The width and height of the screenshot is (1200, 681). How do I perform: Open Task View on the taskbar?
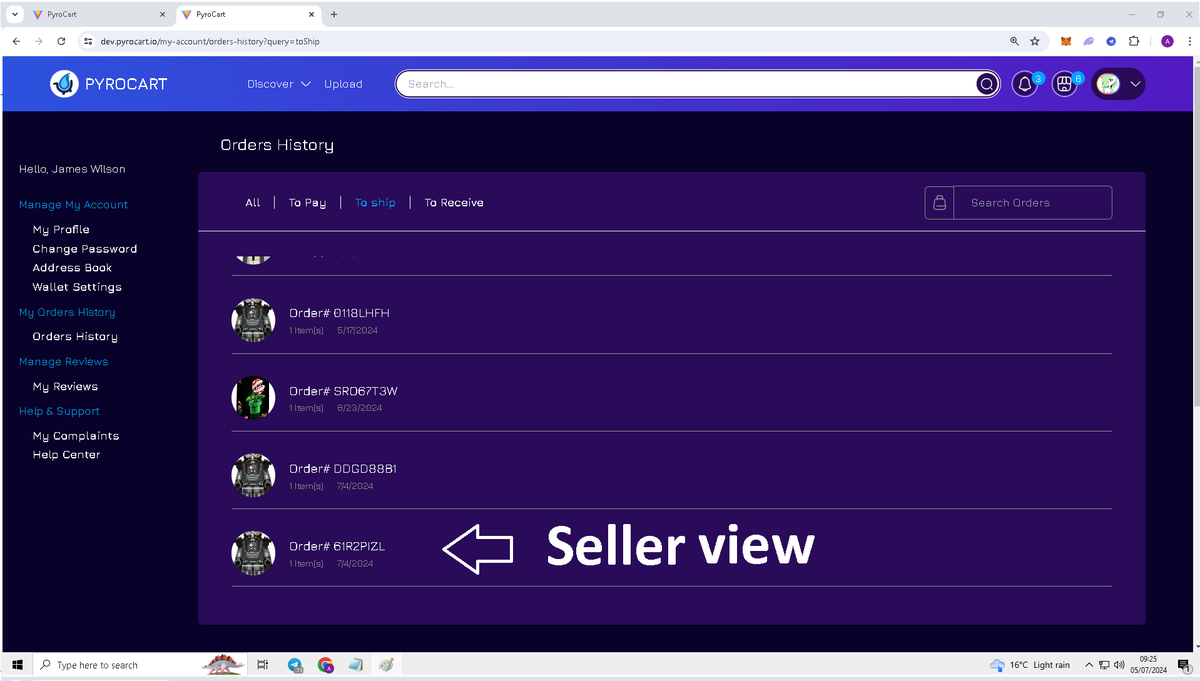(263, 665)
